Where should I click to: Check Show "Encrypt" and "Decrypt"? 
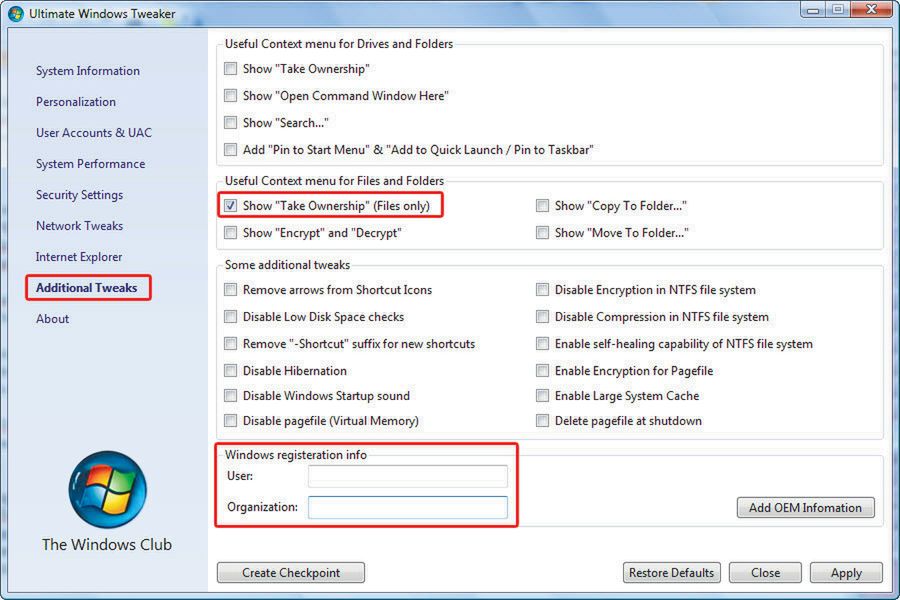click(x=230, y=233)
